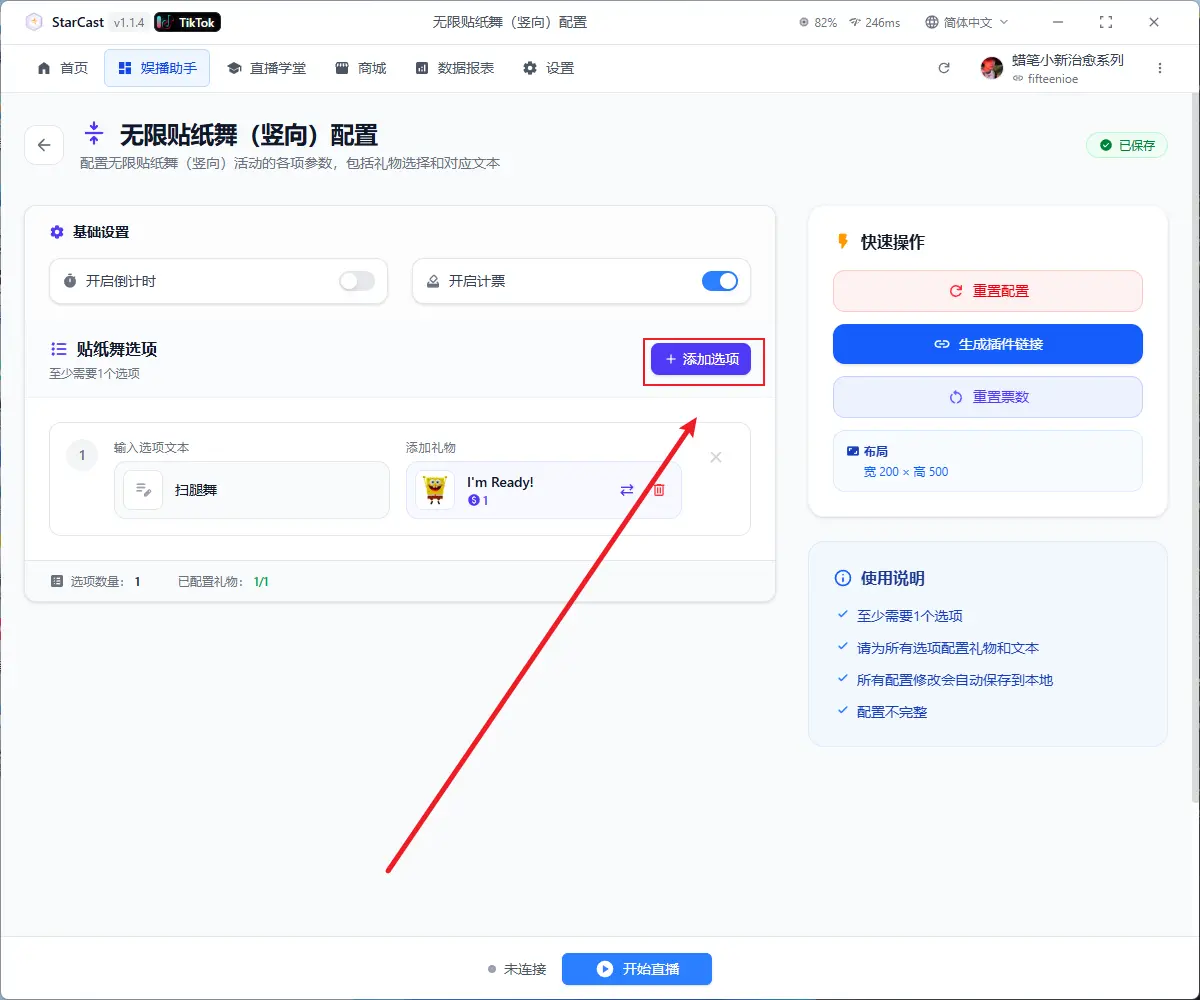
Task: Go to the 数据报表 tab
Action: click(455, 68)
